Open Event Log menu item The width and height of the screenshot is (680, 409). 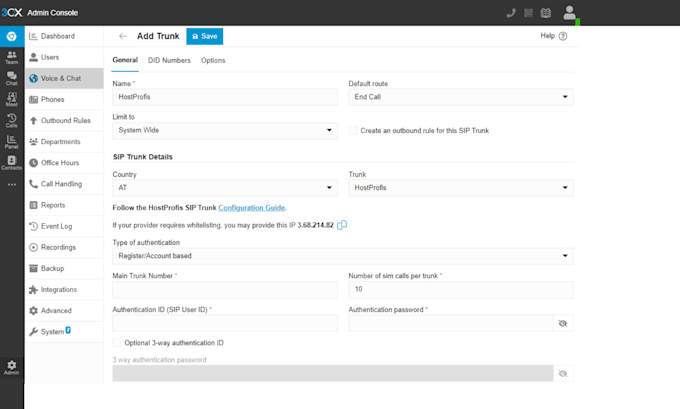coord(64,226)
